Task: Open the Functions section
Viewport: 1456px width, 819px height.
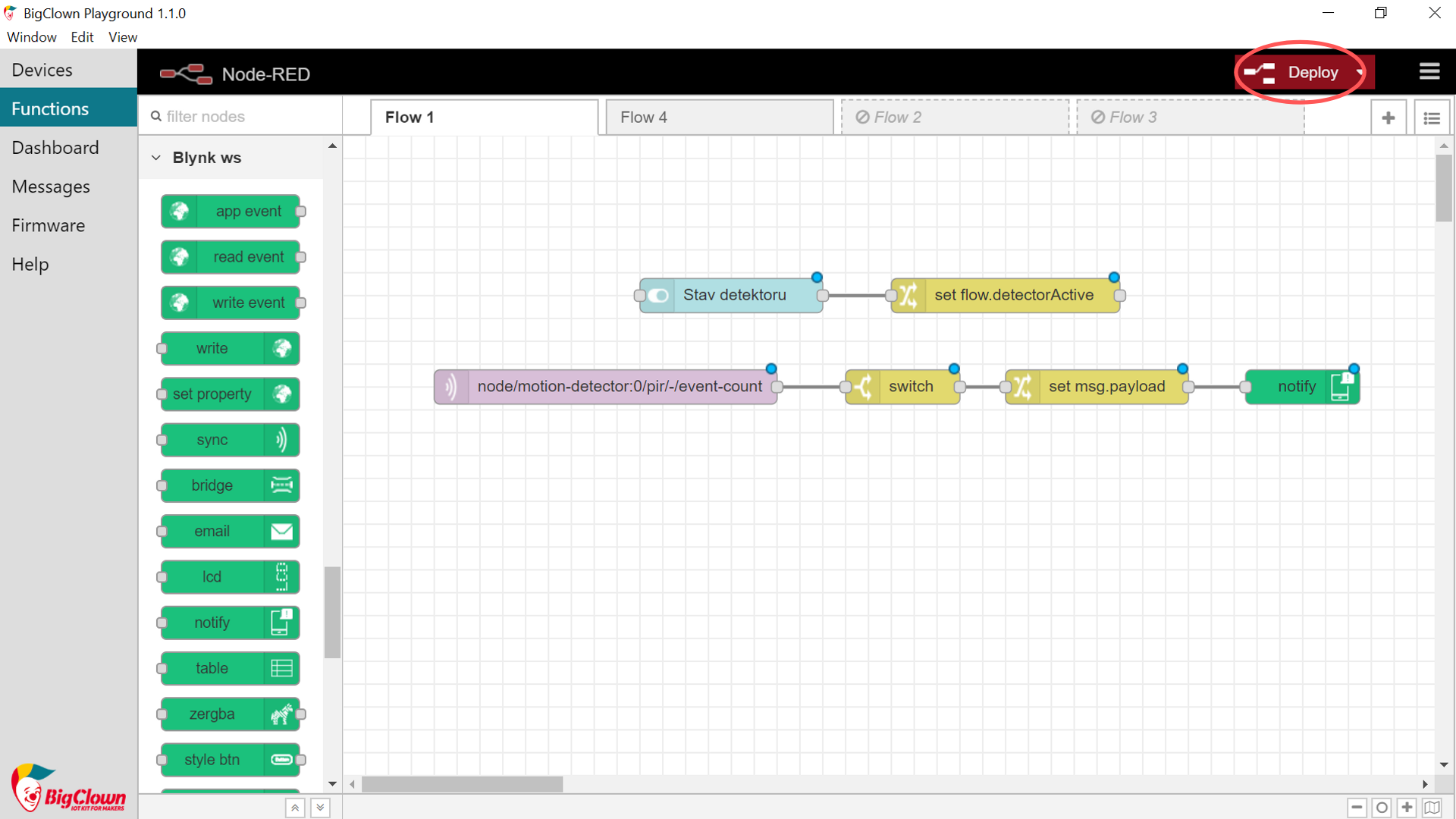Action: (x=68, y=108)
